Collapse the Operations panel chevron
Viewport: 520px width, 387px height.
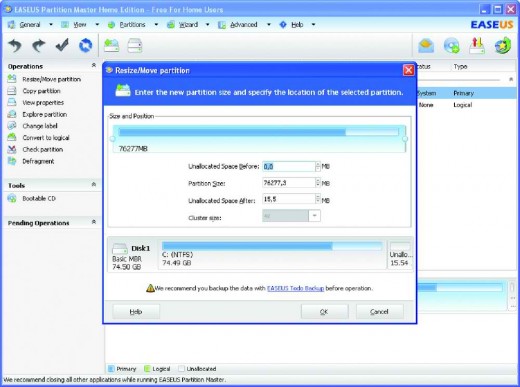coord(94,65)
